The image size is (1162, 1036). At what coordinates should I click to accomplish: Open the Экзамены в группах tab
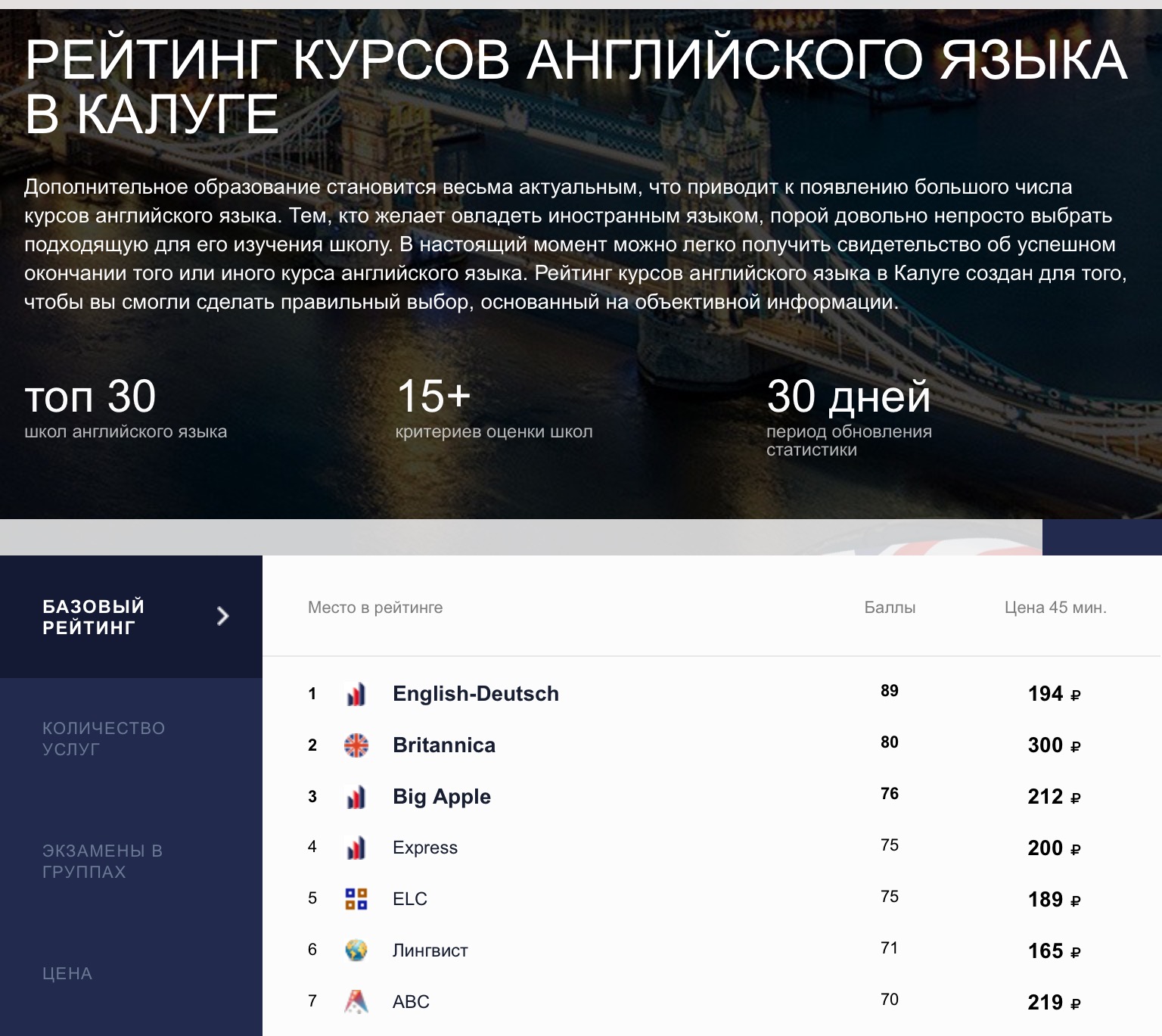[131, 861]
